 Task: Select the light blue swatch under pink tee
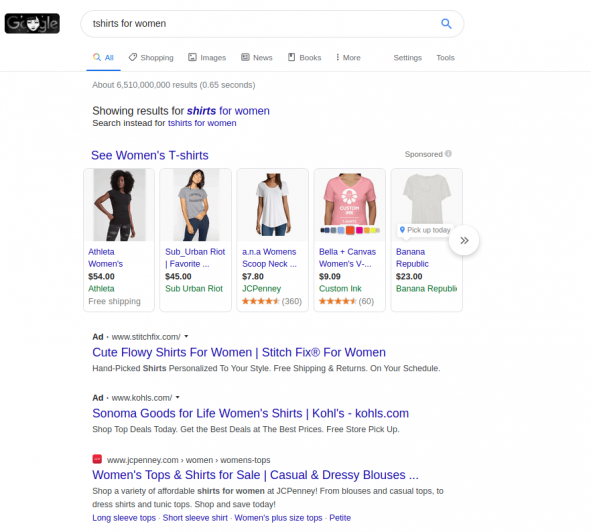pyautogui.click(x=341, y=230)
